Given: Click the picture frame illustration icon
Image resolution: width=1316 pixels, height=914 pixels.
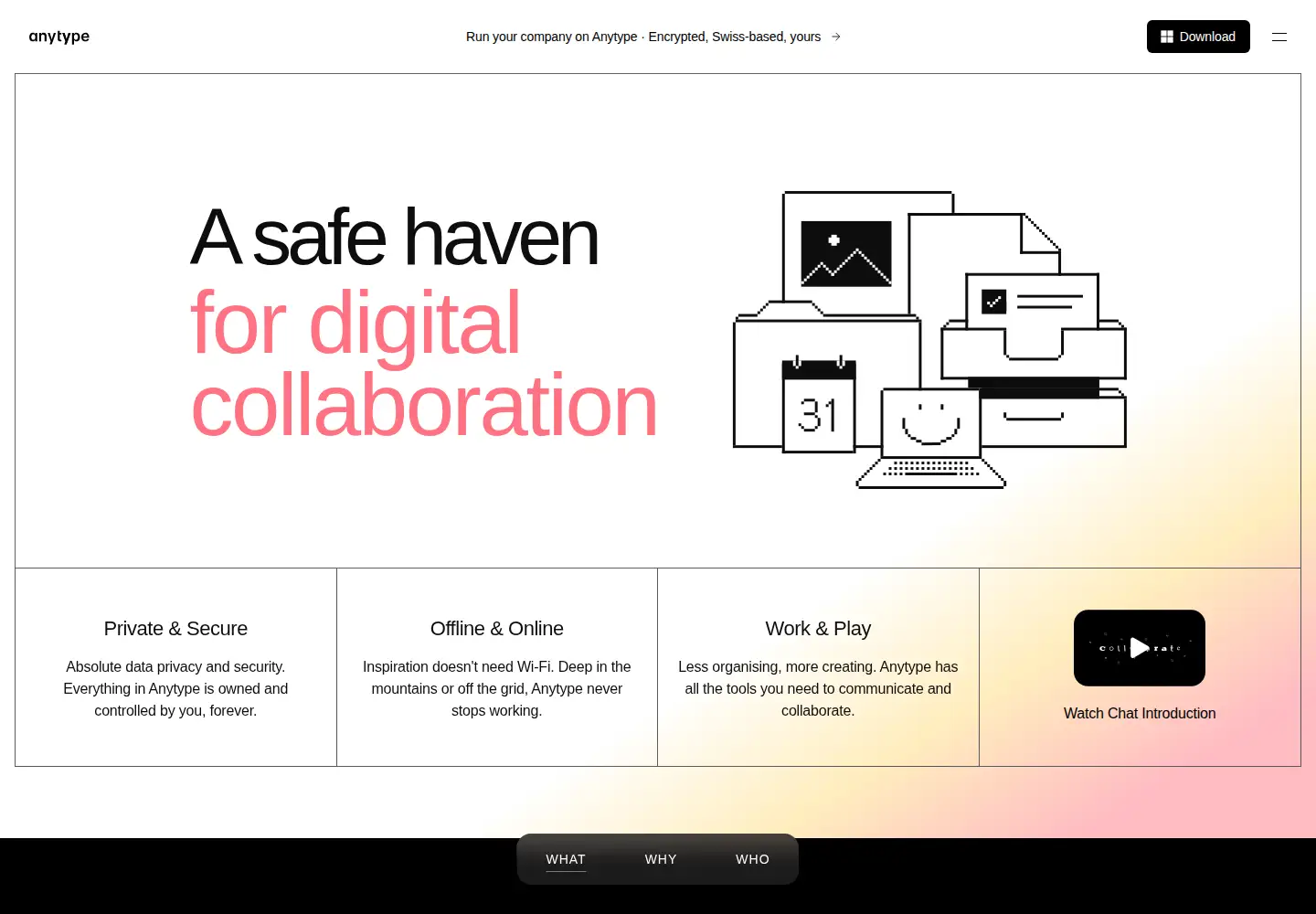Looking at the screenshot, I should tap(846, 253).
